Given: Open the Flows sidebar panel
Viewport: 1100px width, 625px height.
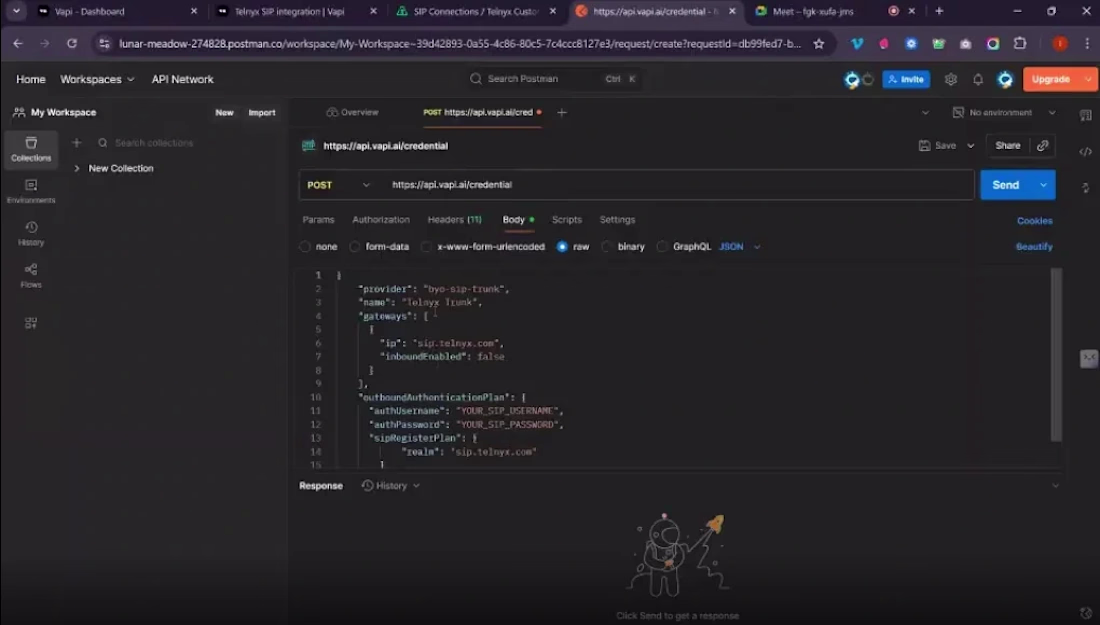Looking at the screenshot, I should [31, 275].
